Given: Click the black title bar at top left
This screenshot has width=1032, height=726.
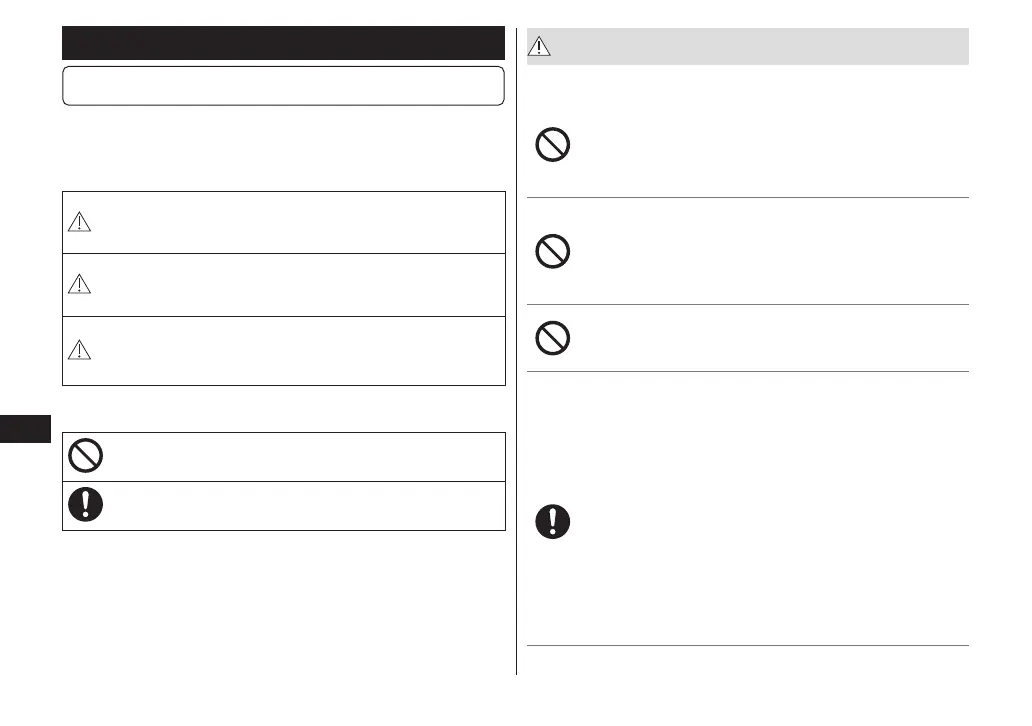Looking at the screenshot, I should (283, 44).
